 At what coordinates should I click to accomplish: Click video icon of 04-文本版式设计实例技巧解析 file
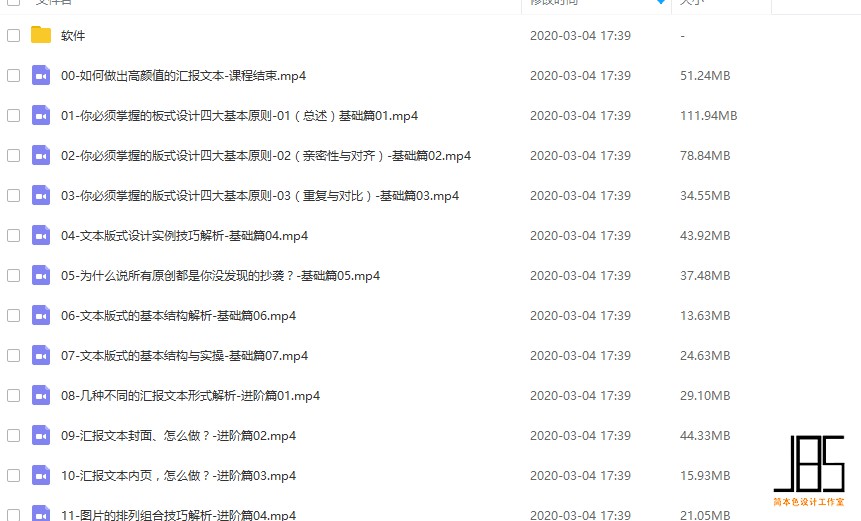41,236
